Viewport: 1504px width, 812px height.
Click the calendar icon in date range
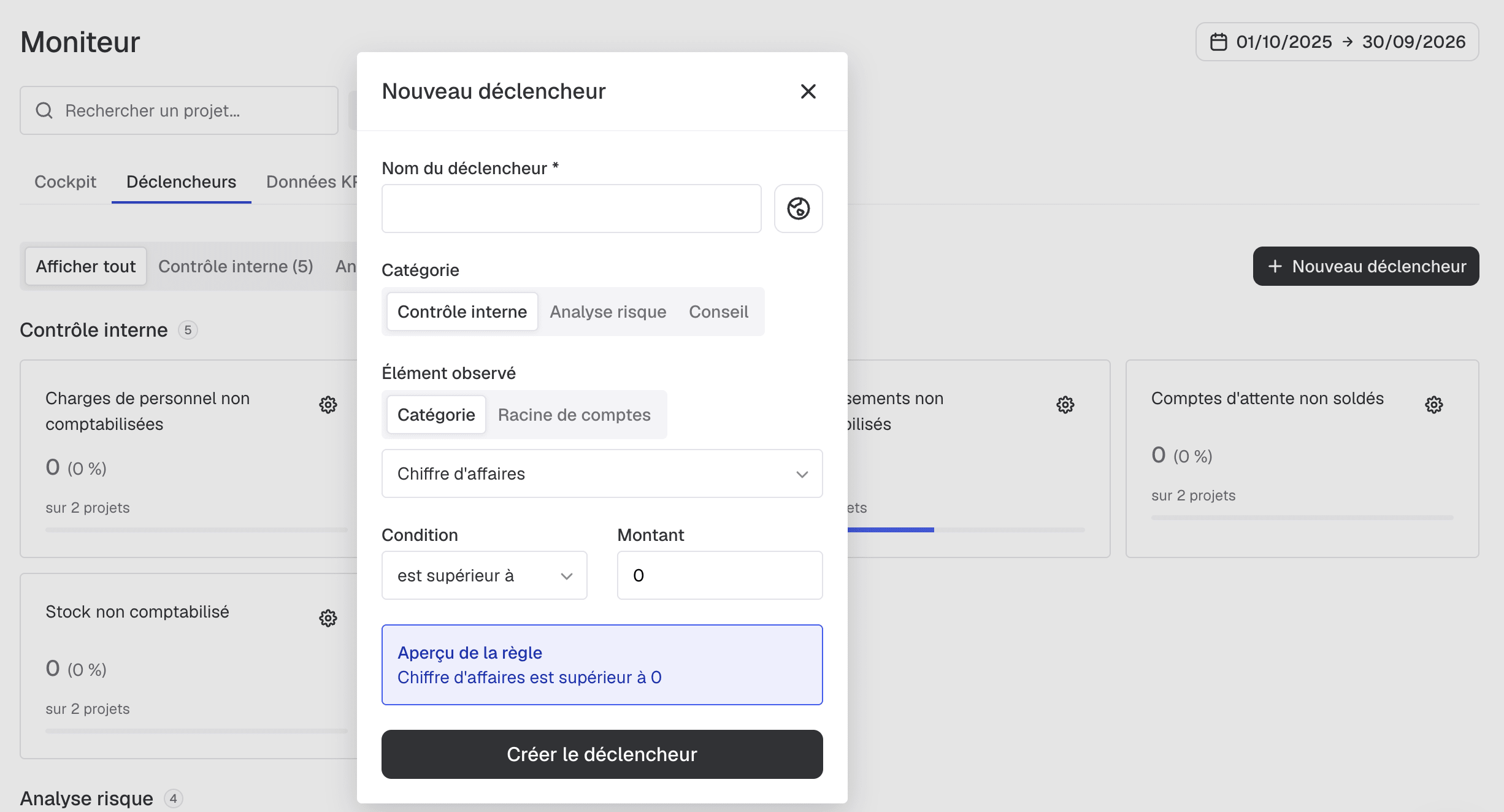[x=1218, y=42]
